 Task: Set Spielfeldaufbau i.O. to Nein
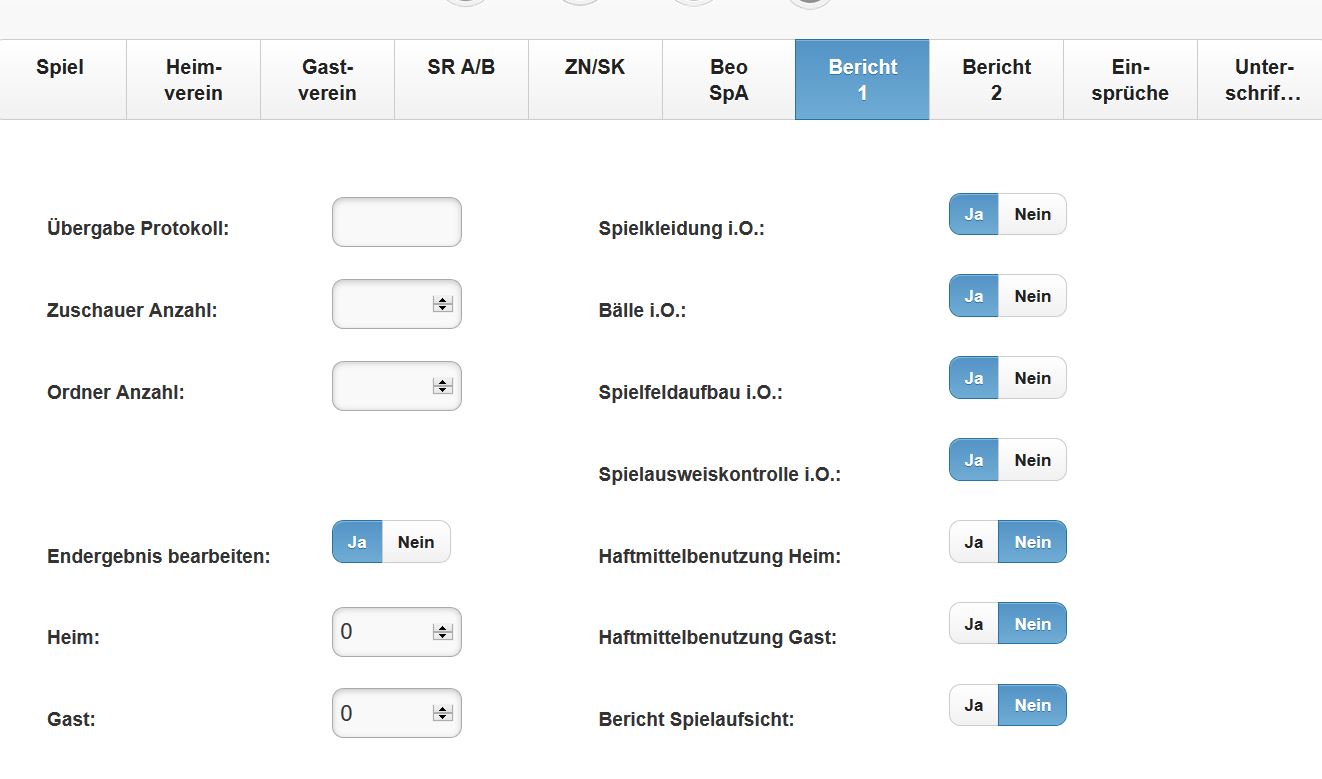point(1032,378)
